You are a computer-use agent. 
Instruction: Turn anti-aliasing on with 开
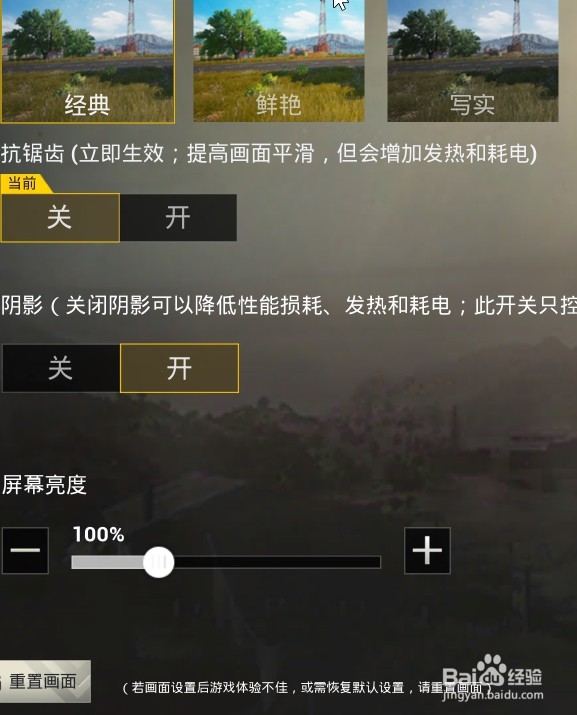[178, 218]
